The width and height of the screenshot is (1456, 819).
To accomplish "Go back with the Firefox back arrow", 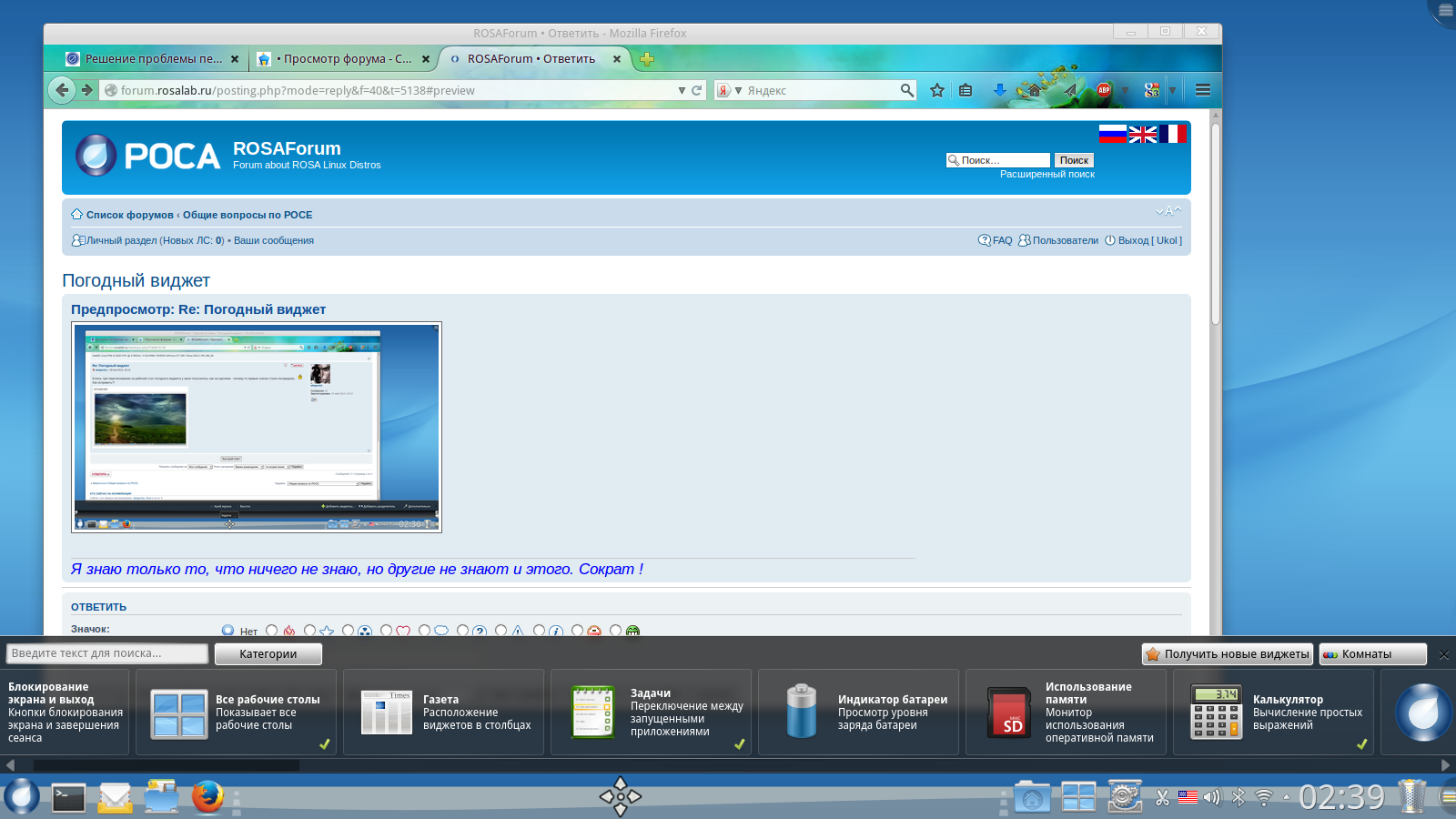I will 62,90.
